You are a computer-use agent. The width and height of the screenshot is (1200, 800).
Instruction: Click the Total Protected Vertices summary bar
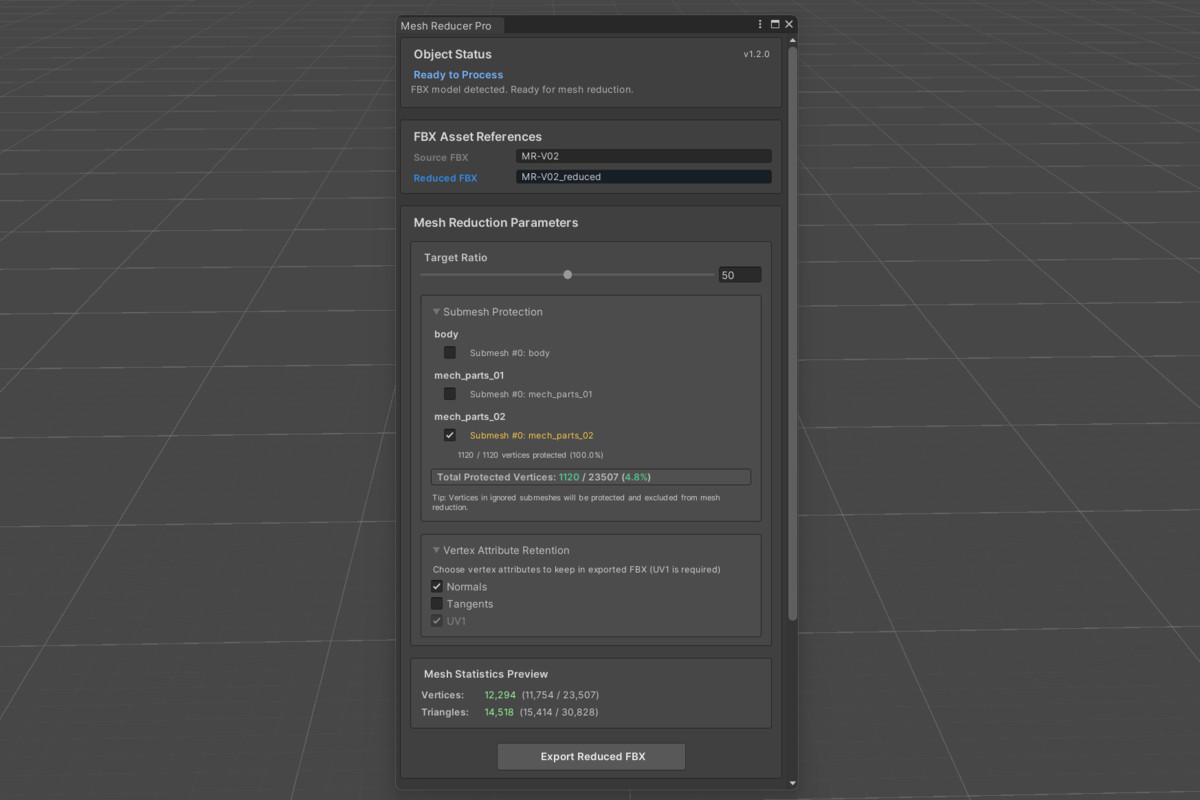(591, 477)
